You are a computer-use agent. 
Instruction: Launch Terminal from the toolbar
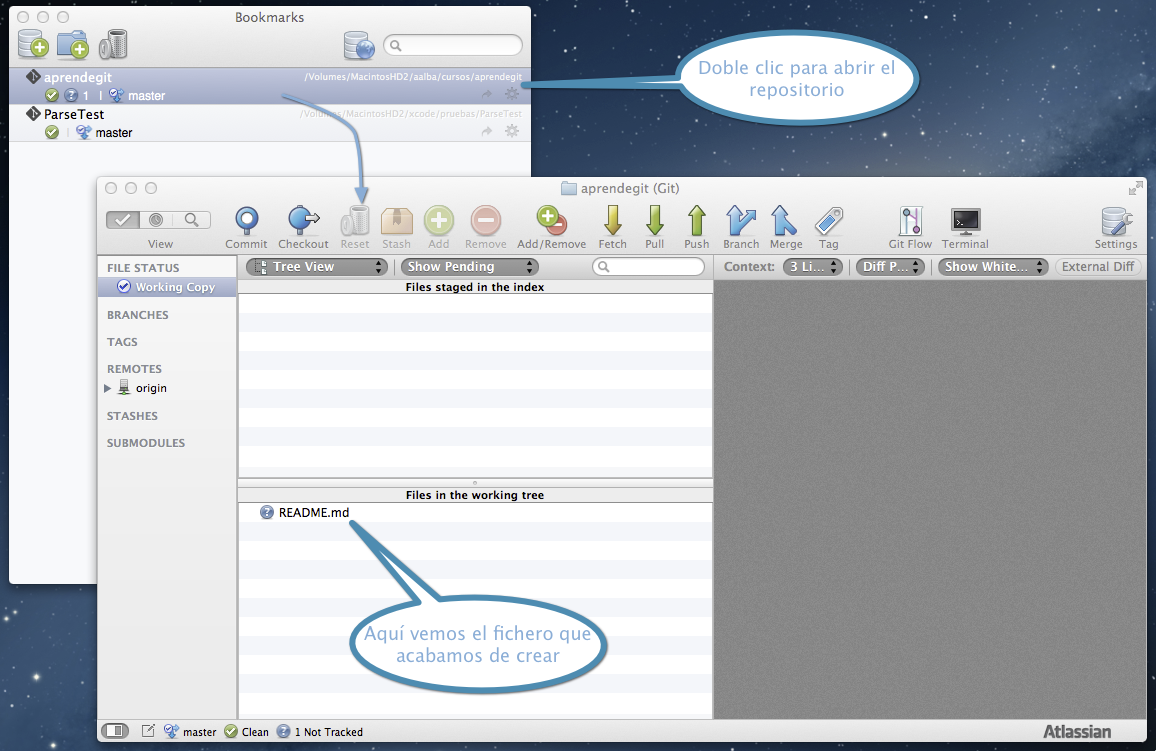click(965, 221)
